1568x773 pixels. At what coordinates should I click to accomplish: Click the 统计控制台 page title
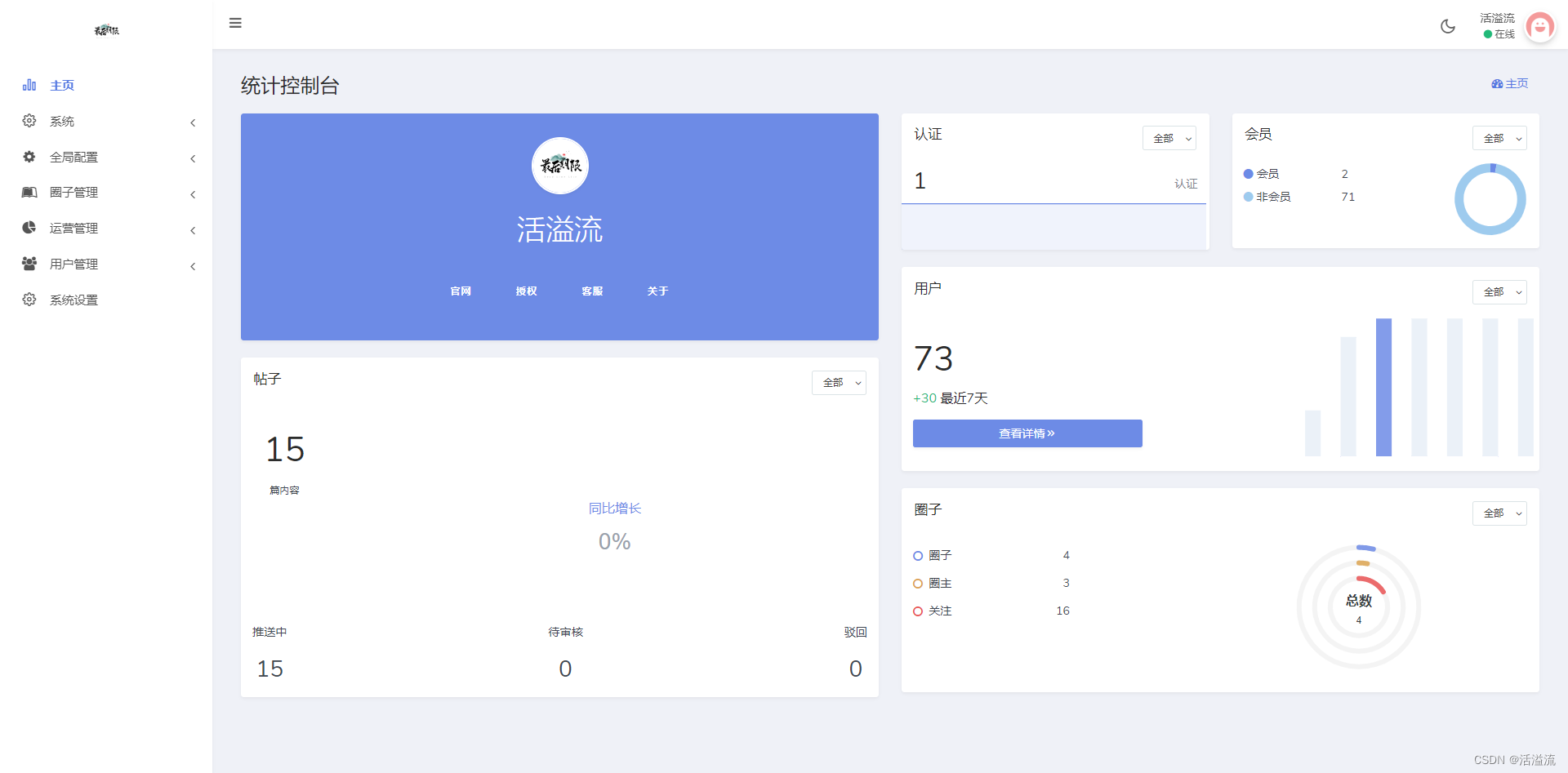click(290, 86)
